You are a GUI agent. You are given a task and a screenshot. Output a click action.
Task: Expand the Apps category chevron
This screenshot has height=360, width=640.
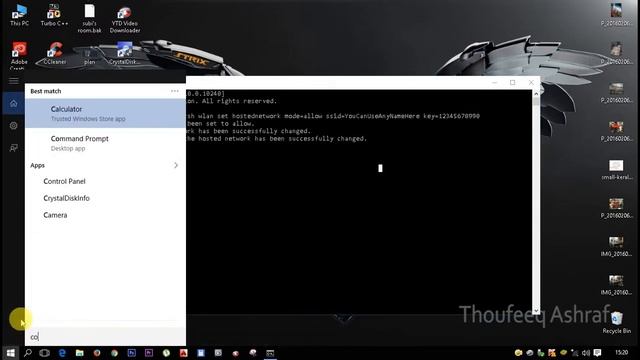click(176, 165)
